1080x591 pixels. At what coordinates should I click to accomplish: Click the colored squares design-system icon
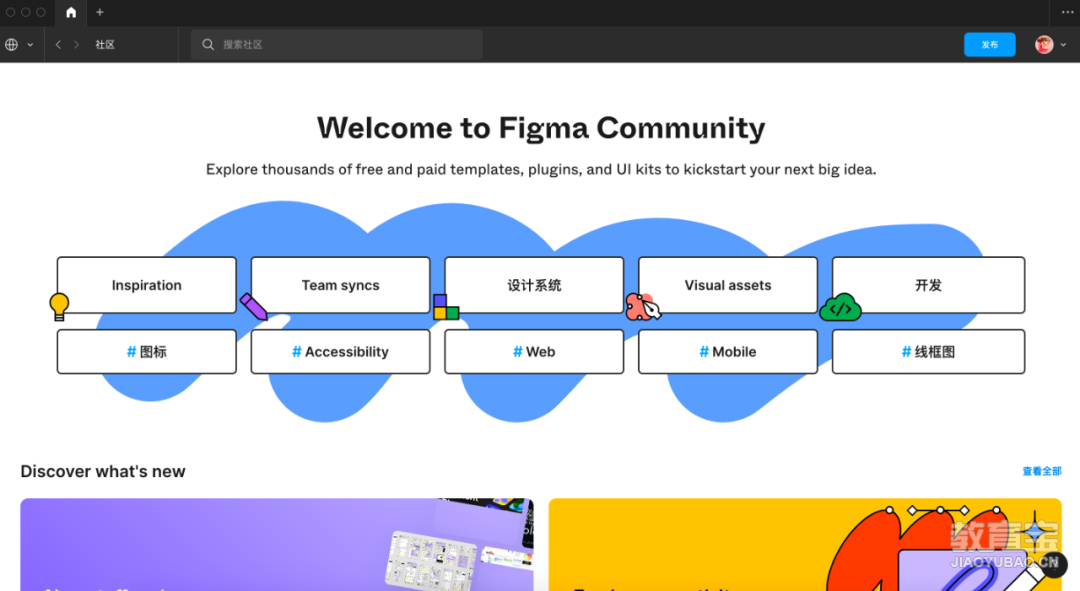[x=446, y=307]
